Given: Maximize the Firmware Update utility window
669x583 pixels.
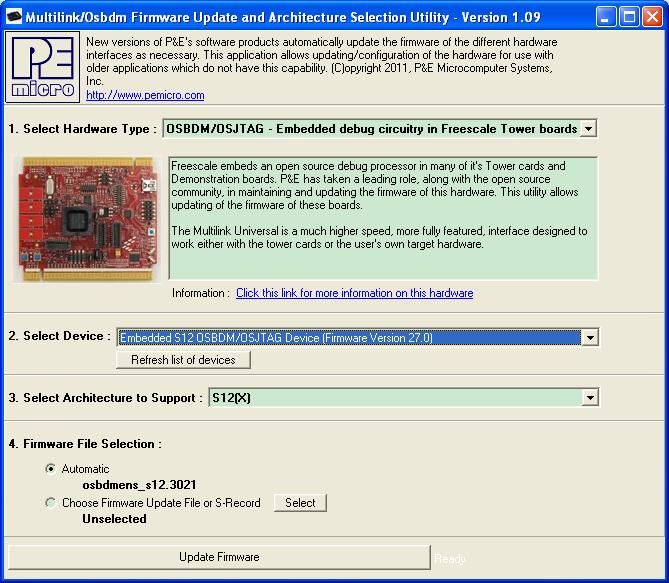Looking at the screenshot, I should tap(629, 17).
